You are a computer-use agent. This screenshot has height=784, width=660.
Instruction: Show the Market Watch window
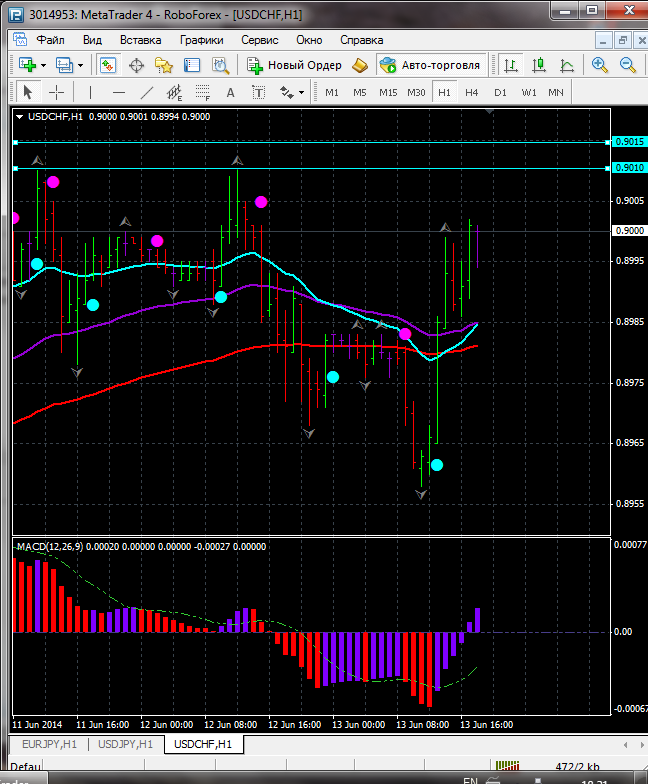107,65
